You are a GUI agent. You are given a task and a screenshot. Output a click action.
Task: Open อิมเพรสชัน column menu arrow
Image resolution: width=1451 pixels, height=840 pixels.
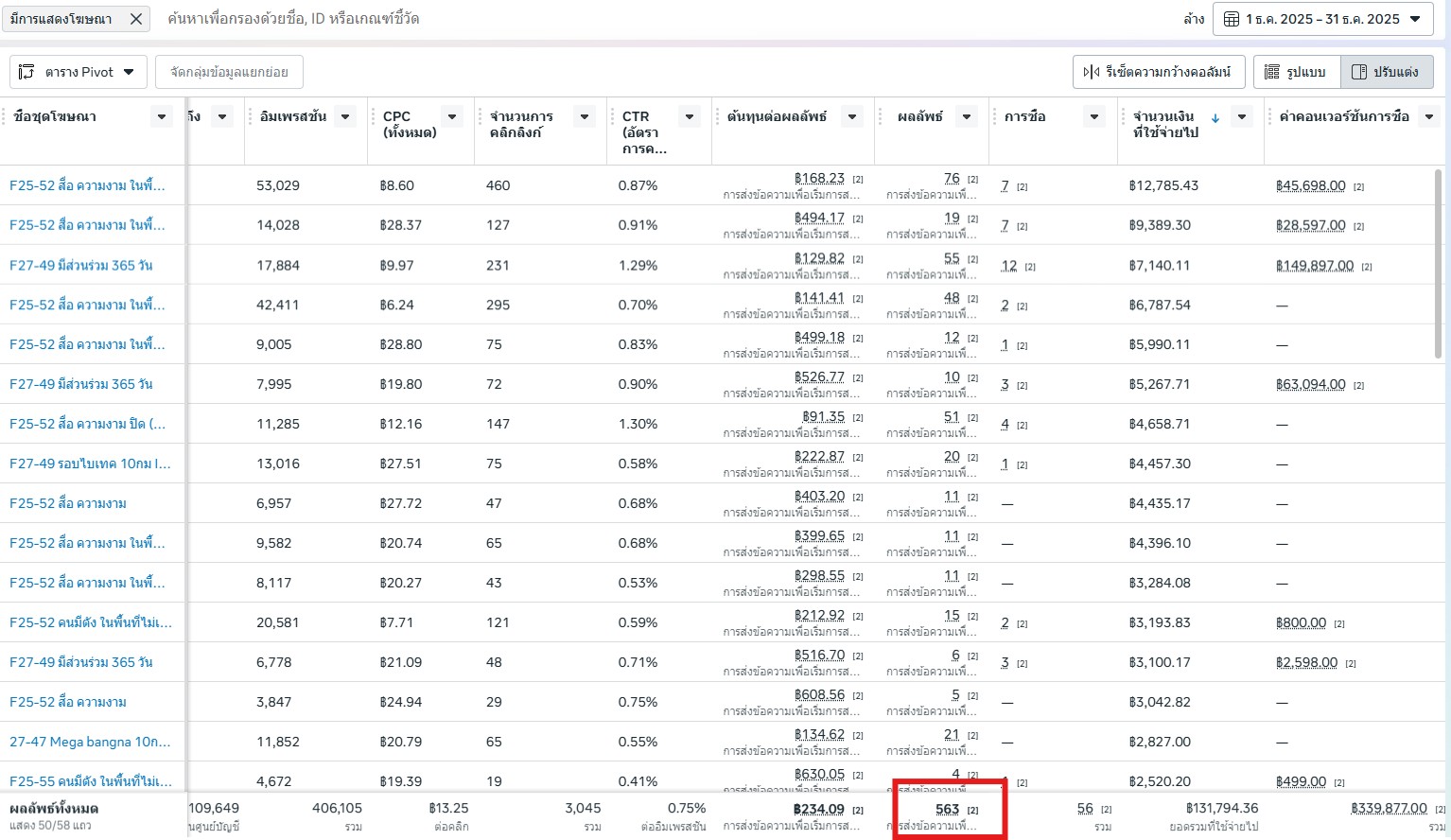345,116
